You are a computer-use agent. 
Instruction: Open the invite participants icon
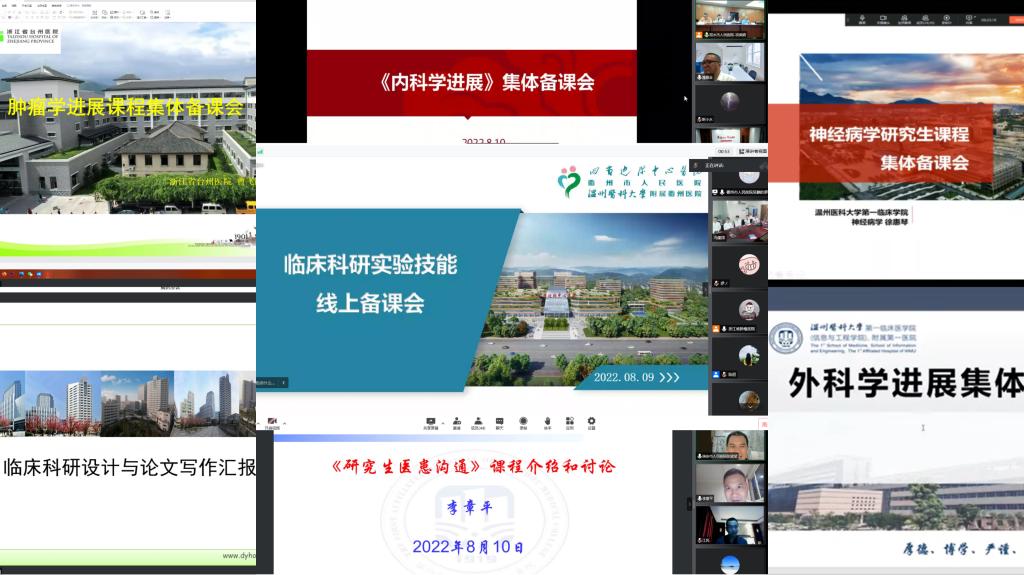[456, 422]
